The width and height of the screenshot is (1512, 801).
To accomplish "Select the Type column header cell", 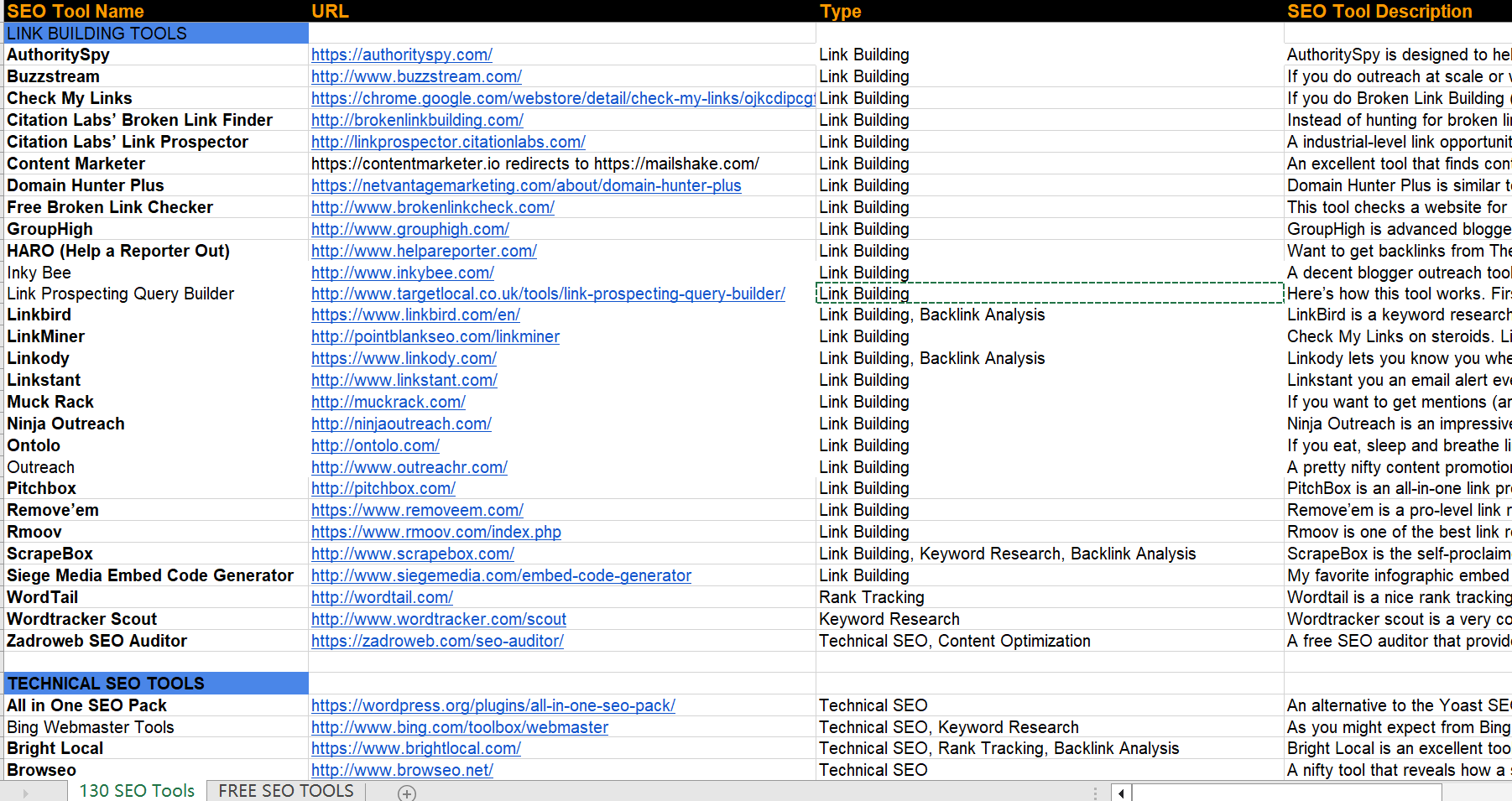I will point(1050,11).
